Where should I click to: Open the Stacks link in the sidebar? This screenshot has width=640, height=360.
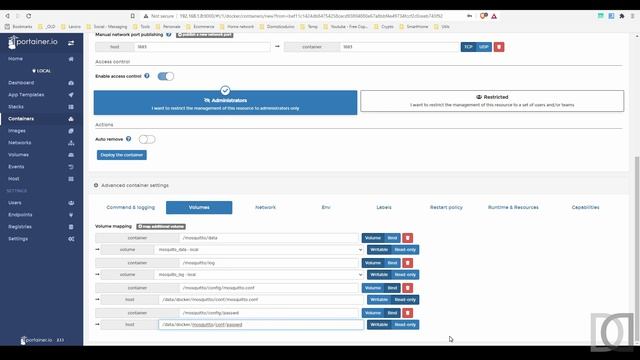[x=16, y=107]
